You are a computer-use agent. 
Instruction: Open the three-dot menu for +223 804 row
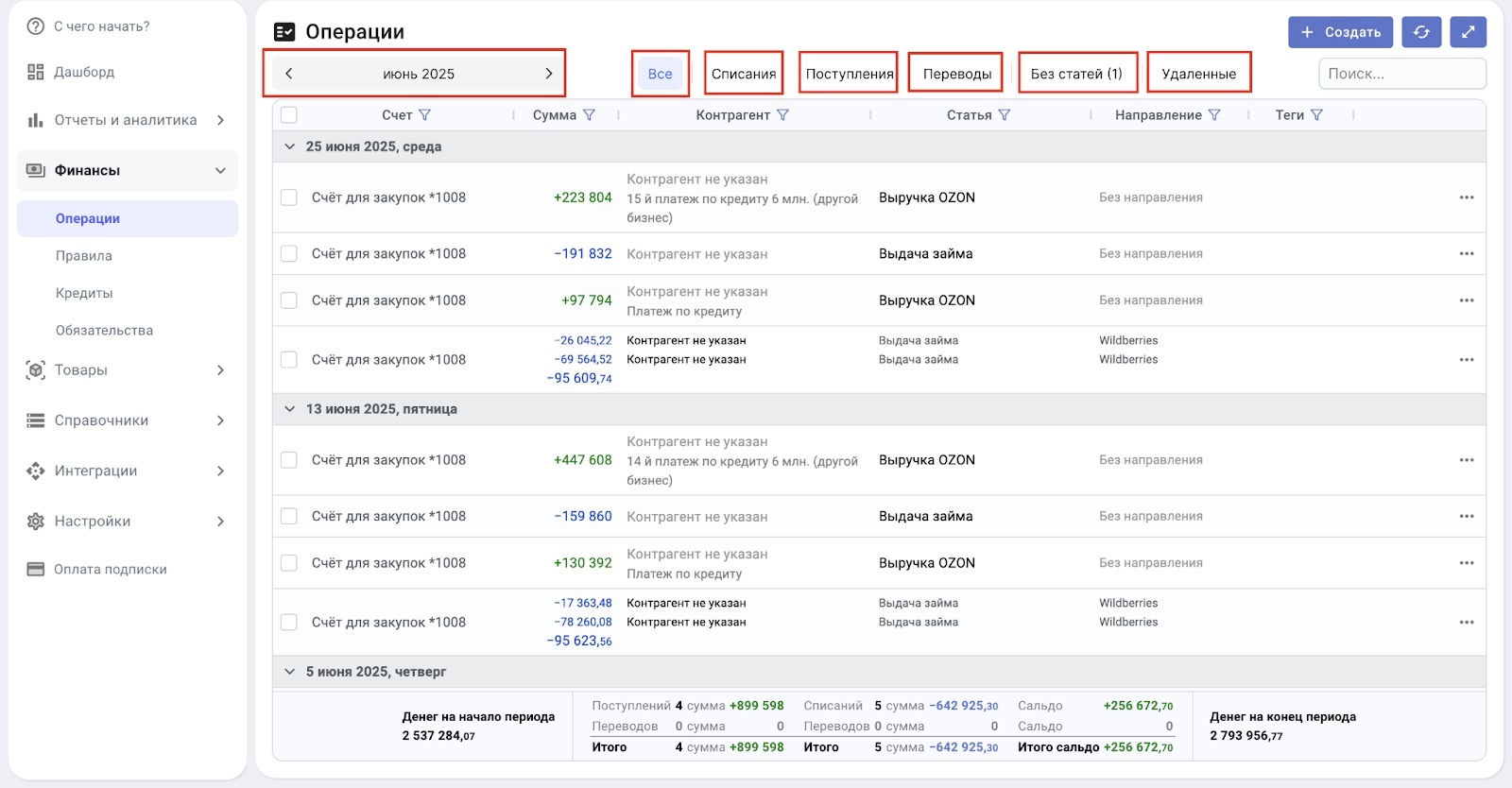(1466, 197)
